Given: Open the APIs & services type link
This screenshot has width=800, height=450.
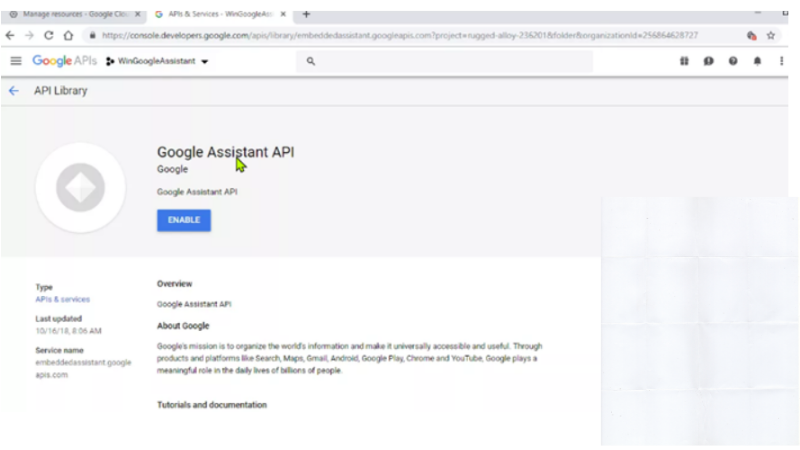Looking at the screenshot, I should click(x=63, y=299).
